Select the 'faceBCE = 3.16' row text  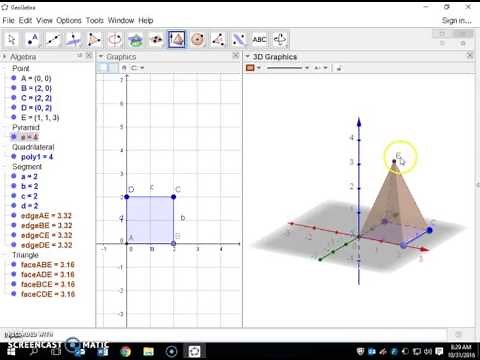(x=48, y=284)
